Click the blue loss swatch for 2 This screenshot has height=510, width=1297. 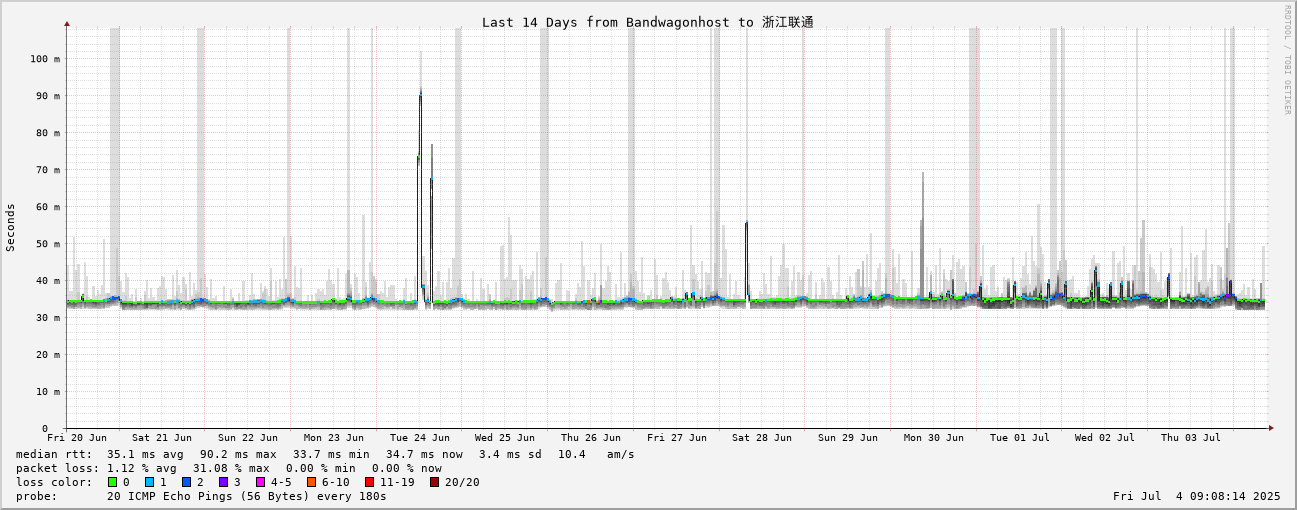pos(186,482)
